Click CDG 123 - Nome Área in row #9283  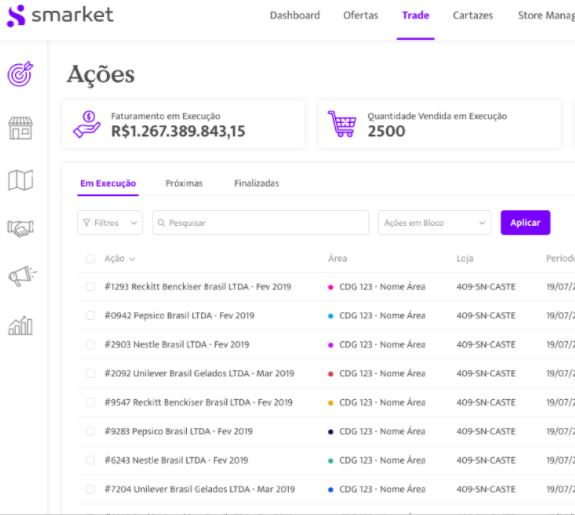point(382,431)
